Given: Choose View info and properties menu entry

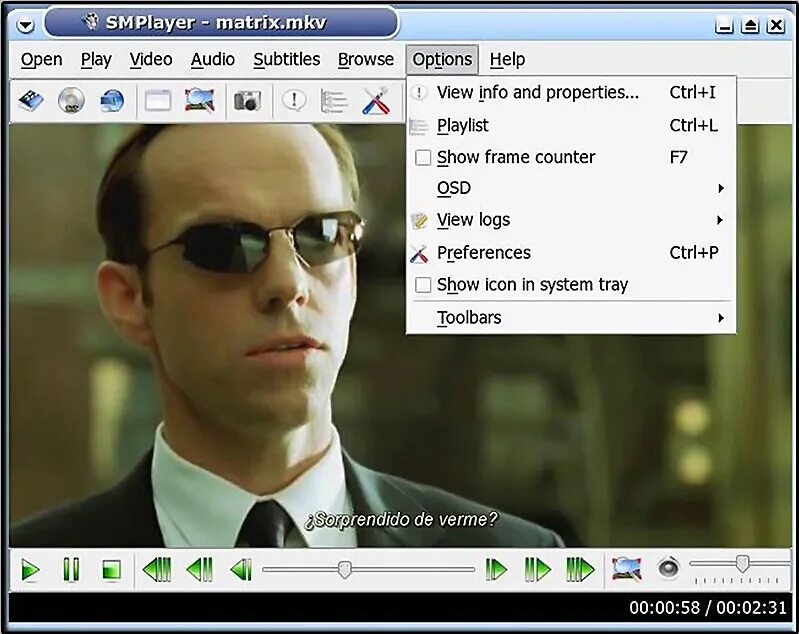Looking at the screenshot, I should pos(571,93).
